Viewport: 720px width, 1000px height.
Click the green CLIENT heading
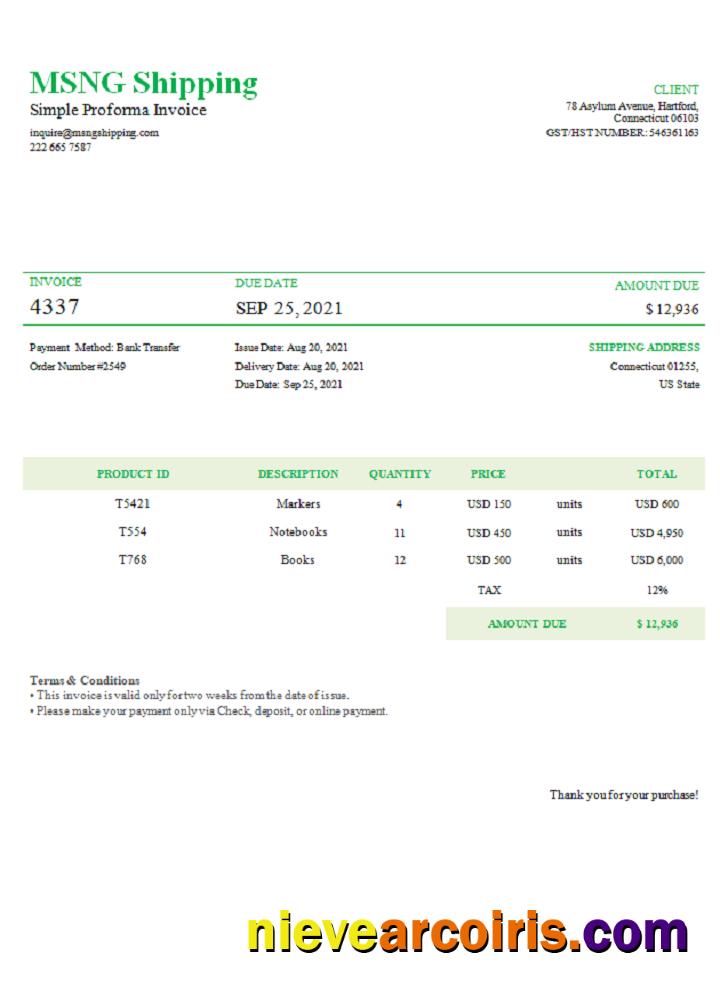pos(676,90)
